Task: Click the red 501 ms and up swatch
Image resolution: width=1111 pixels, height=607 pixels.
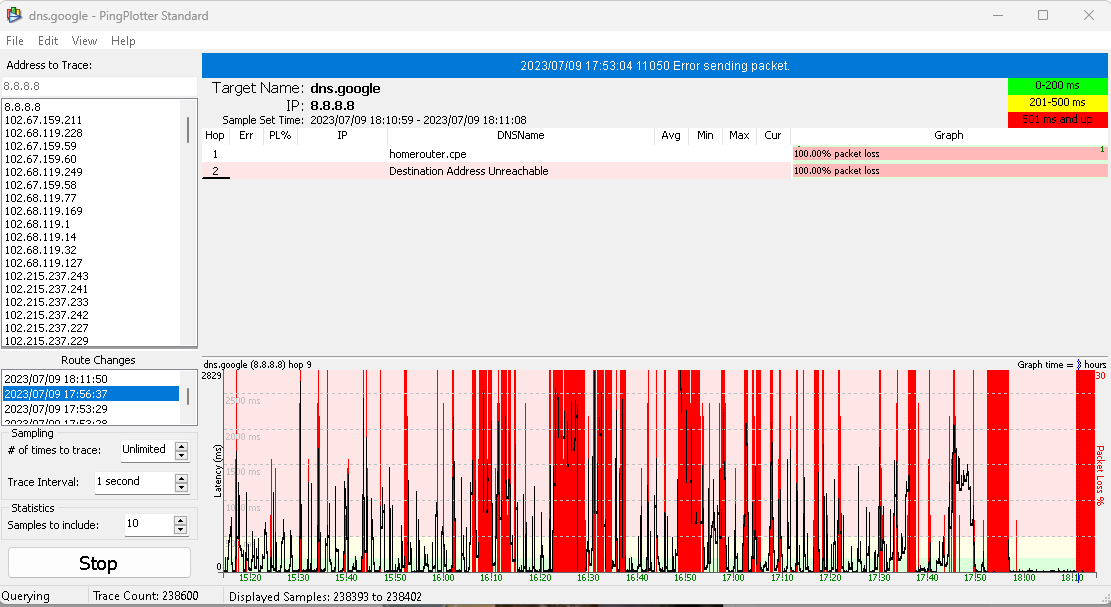Action: tap(1057, 119)
